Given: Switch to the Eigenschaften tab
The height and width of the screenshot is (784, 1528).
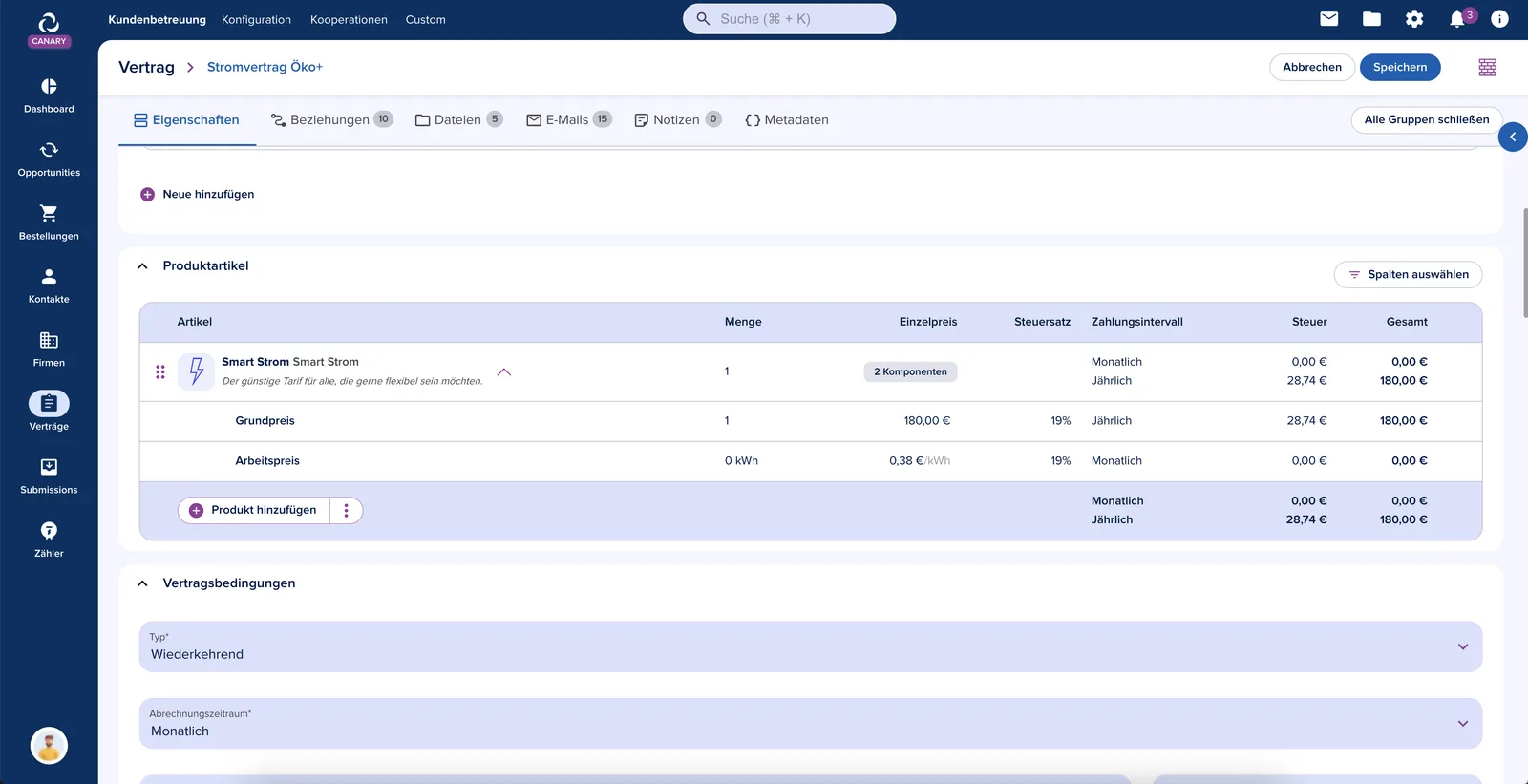Looking at the screenshot, I should [187, 119].
